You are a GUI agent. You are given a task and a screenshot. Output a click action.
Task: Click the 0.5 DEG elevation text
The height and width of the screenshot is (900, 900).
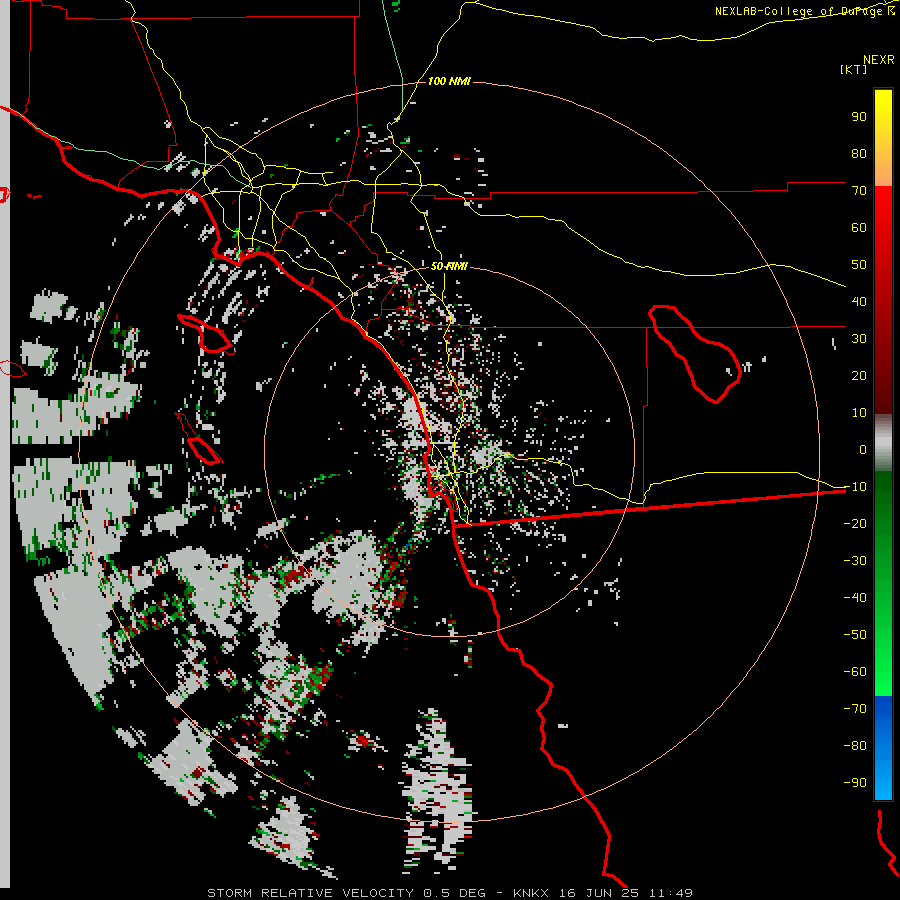(x=455, y=893)
